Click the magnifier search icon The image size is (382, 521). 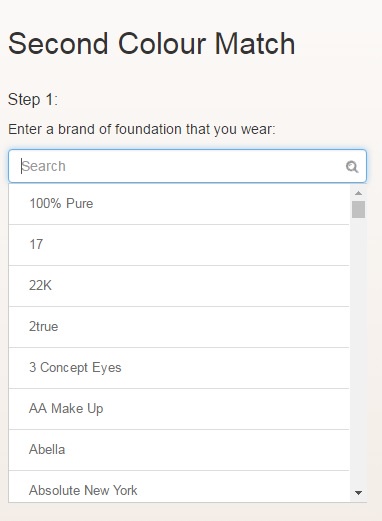click(x=352, y=166)
